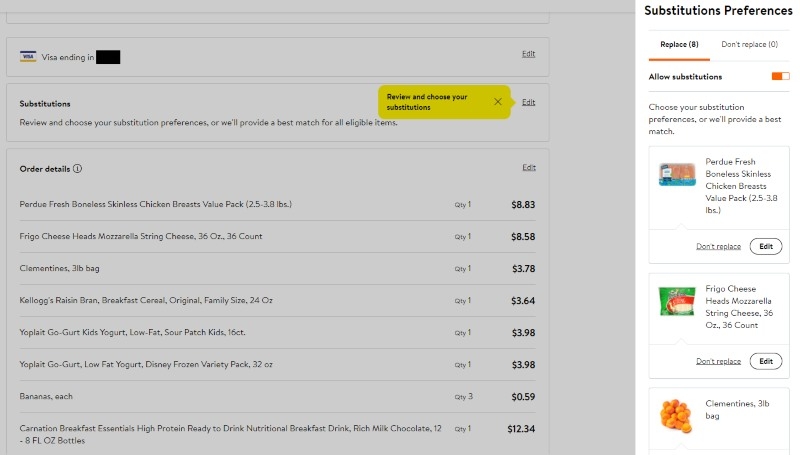Edit the Substitutions section

[529, 102]
